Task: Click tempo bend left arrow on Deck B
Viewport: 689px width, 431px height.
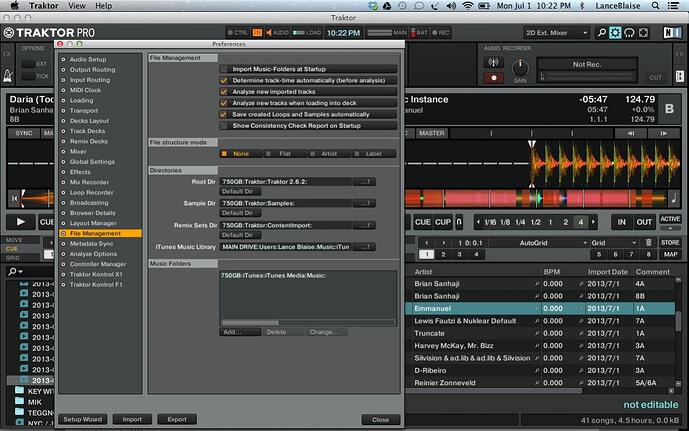Action: (x=631, y=133)
